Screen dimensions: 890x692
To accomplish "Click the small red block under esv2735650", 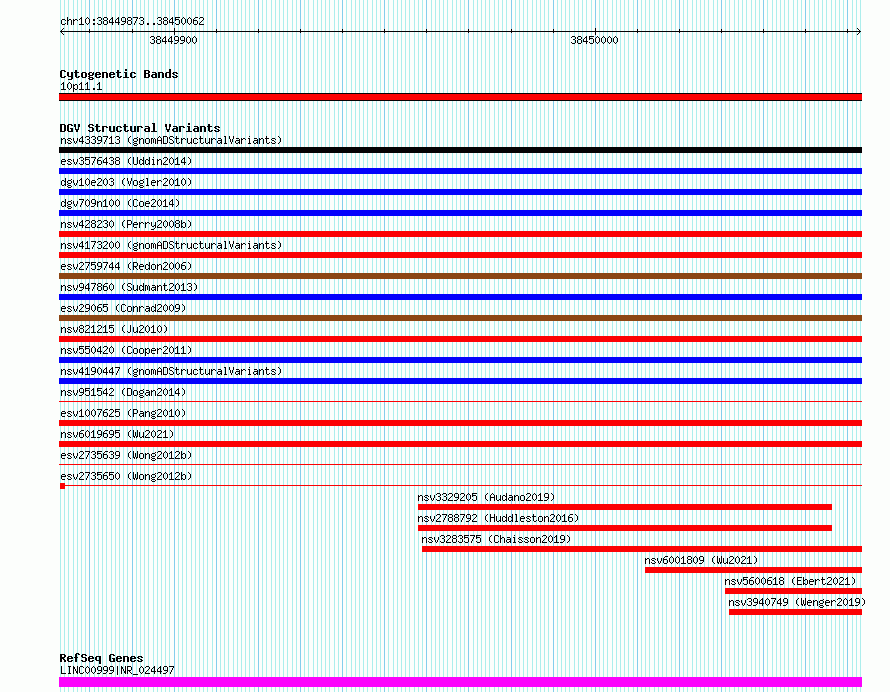I will coord(62,486).
